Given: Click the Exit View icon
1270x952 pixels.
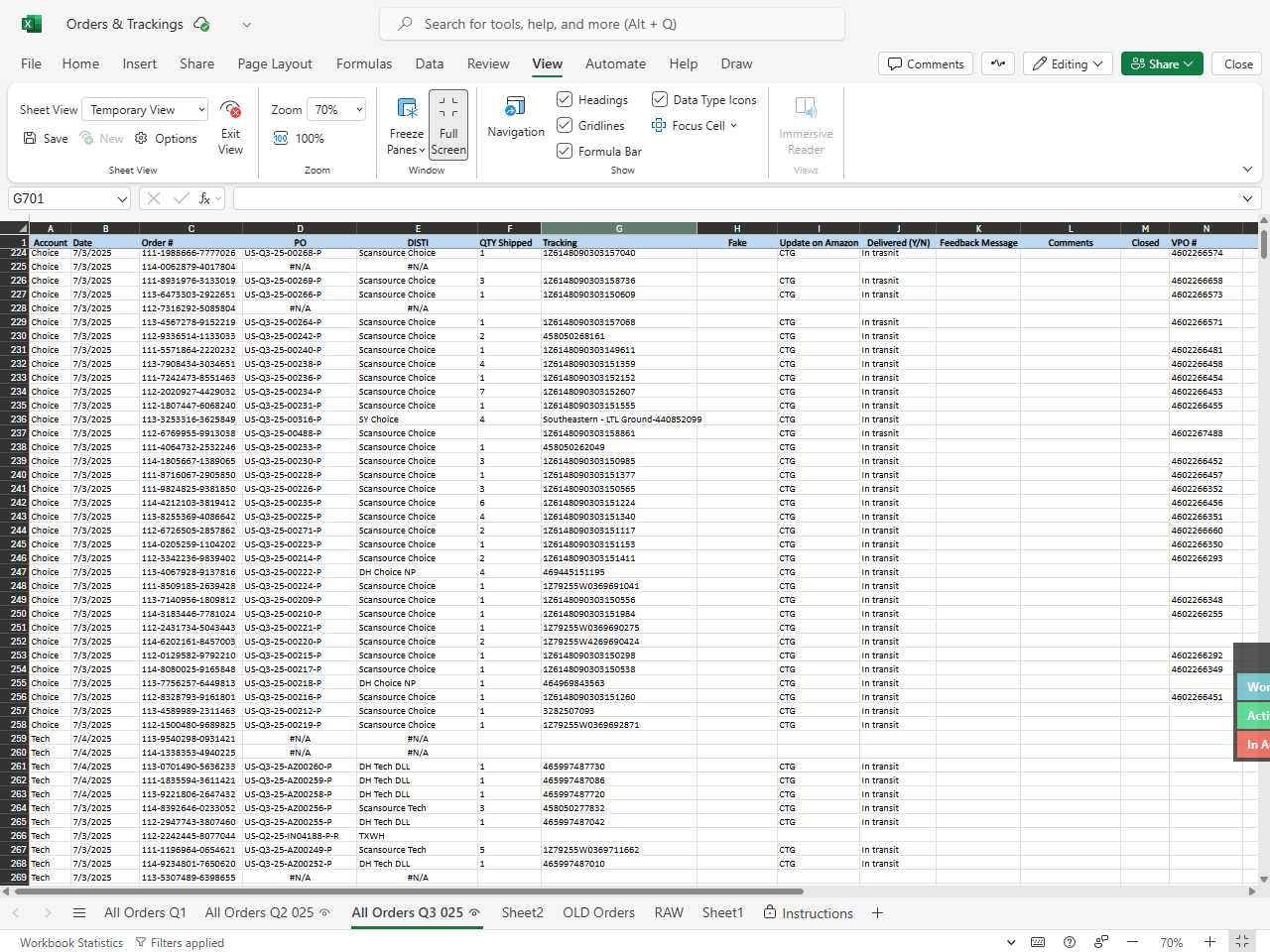Looking at the screenshot, I should [x=230, y=109].
